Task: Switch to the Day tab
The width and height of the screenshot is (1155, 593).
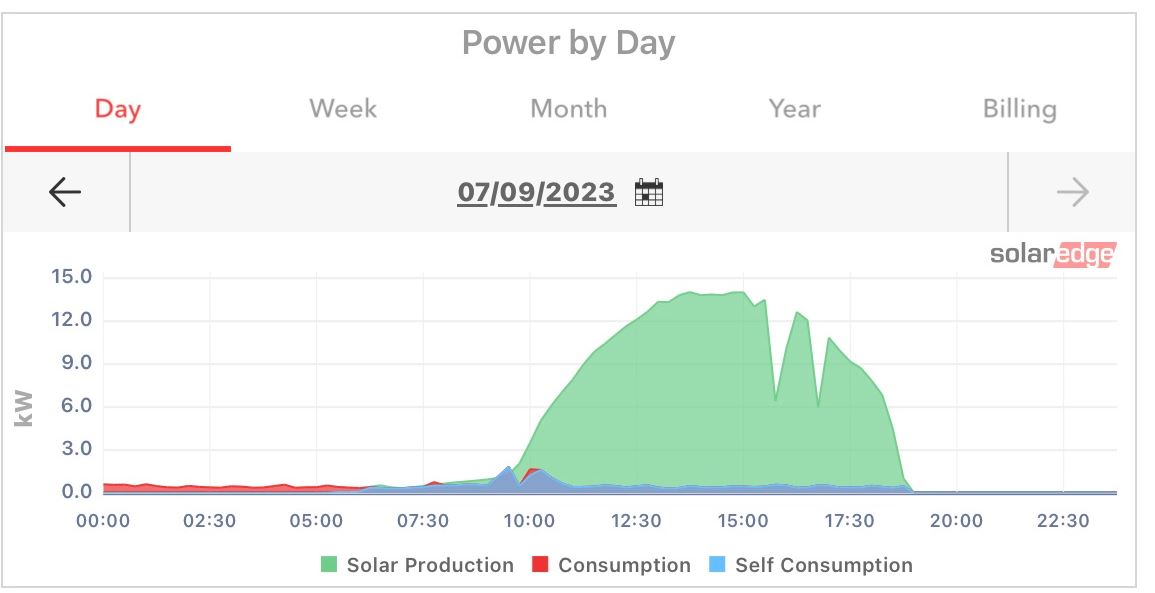Action: [117, 109]
